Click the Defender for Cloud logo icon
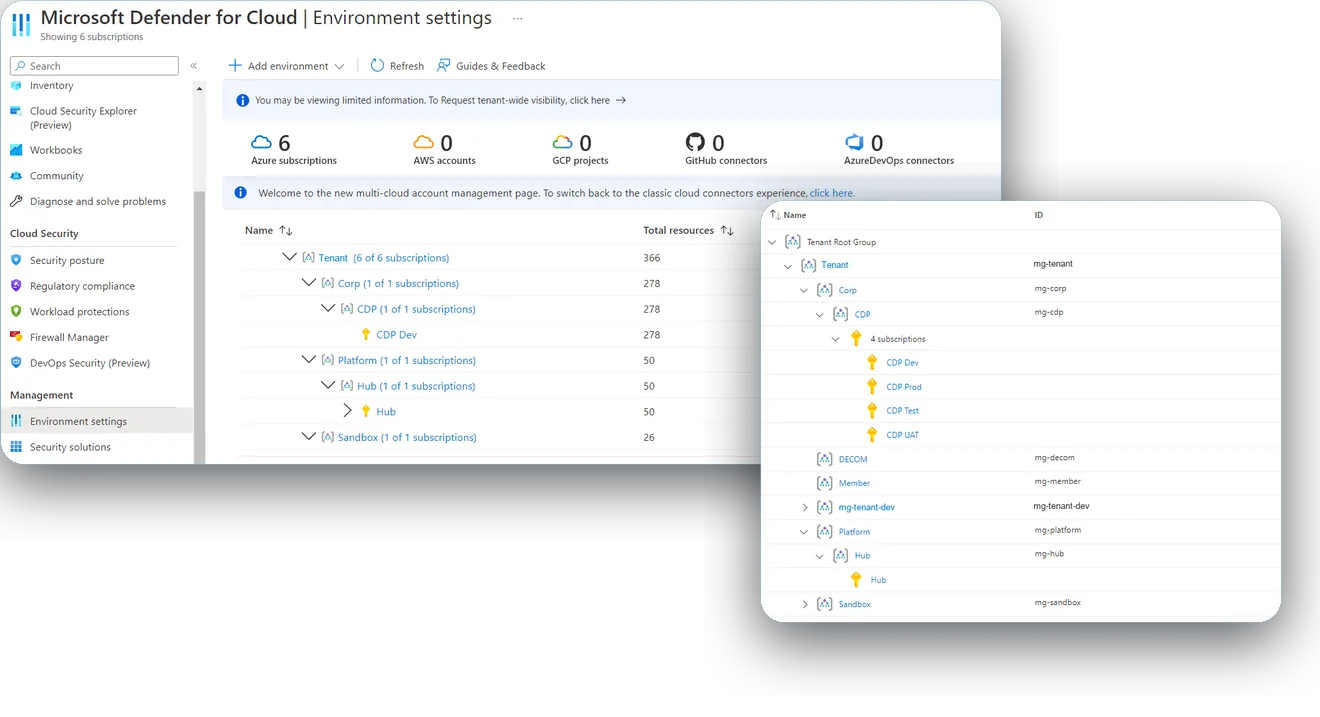The height and width of the screenshot is (717, 1320). click(21, 25)
